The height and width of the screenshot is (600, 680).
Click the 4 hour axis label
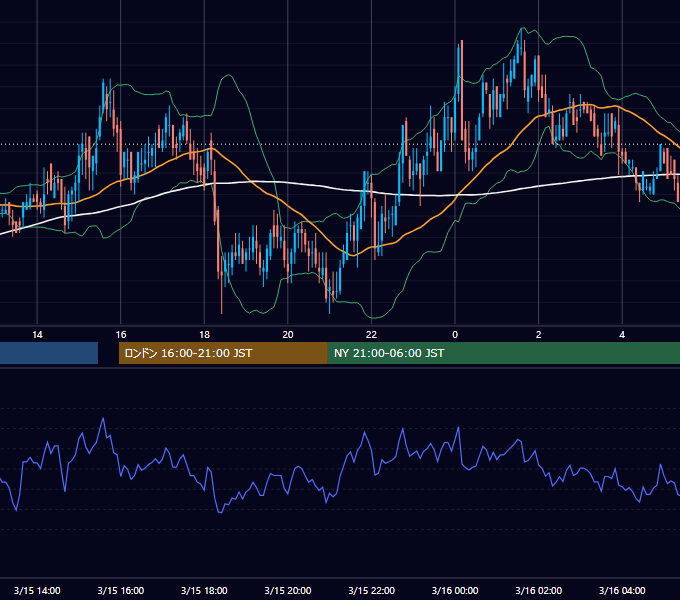[x=622, y=335]
